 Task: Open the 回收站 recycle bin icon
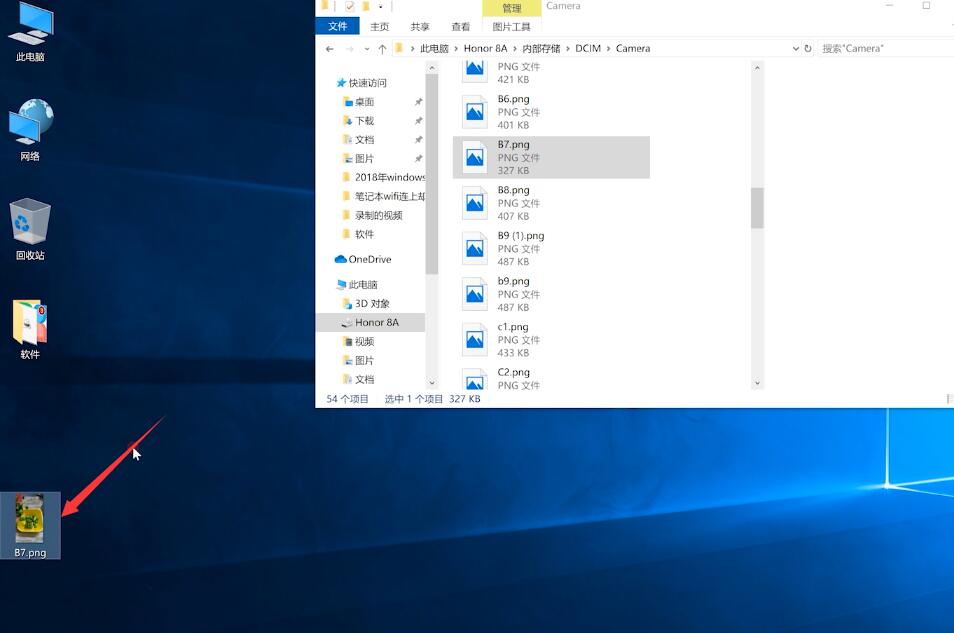[30, 229]
